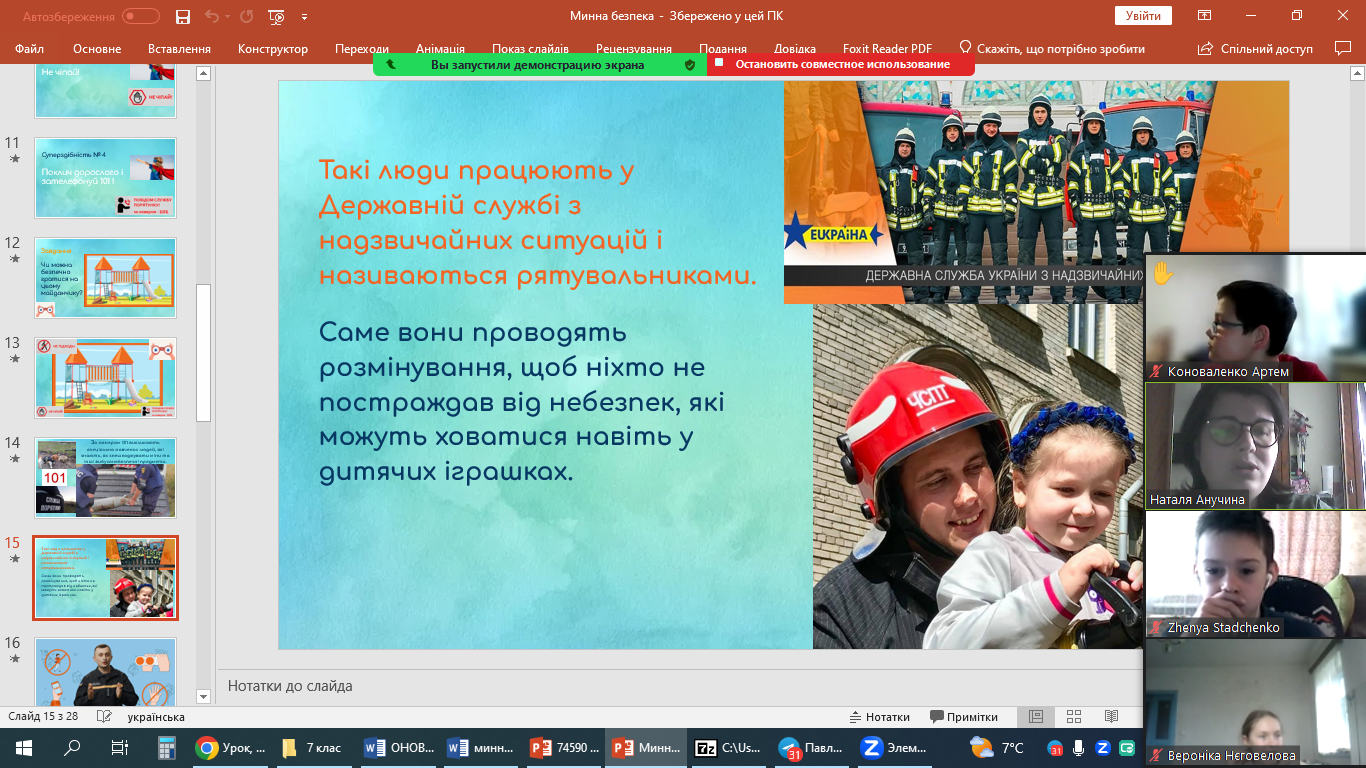Open the 7 клас folder on taskbar
This screenshot has width=1366, height=768.
coord(314,747)
